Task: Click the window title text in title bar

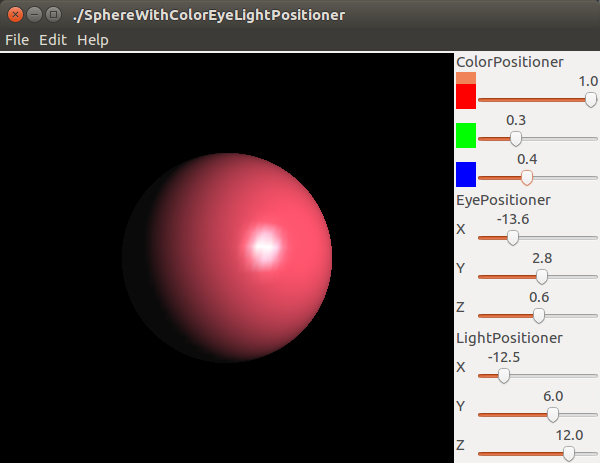Action: click(209, 15)
